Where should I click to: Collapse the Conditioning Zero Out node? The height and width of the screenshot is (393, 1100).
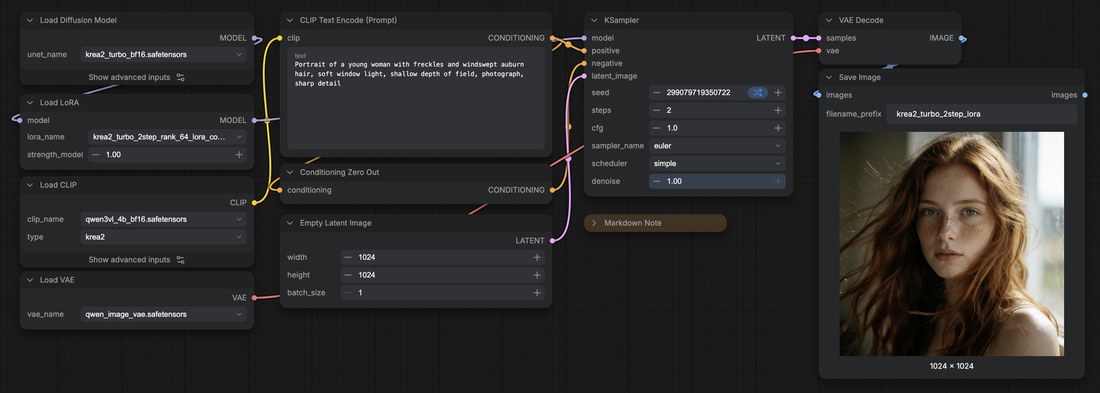tap(290, 172)
